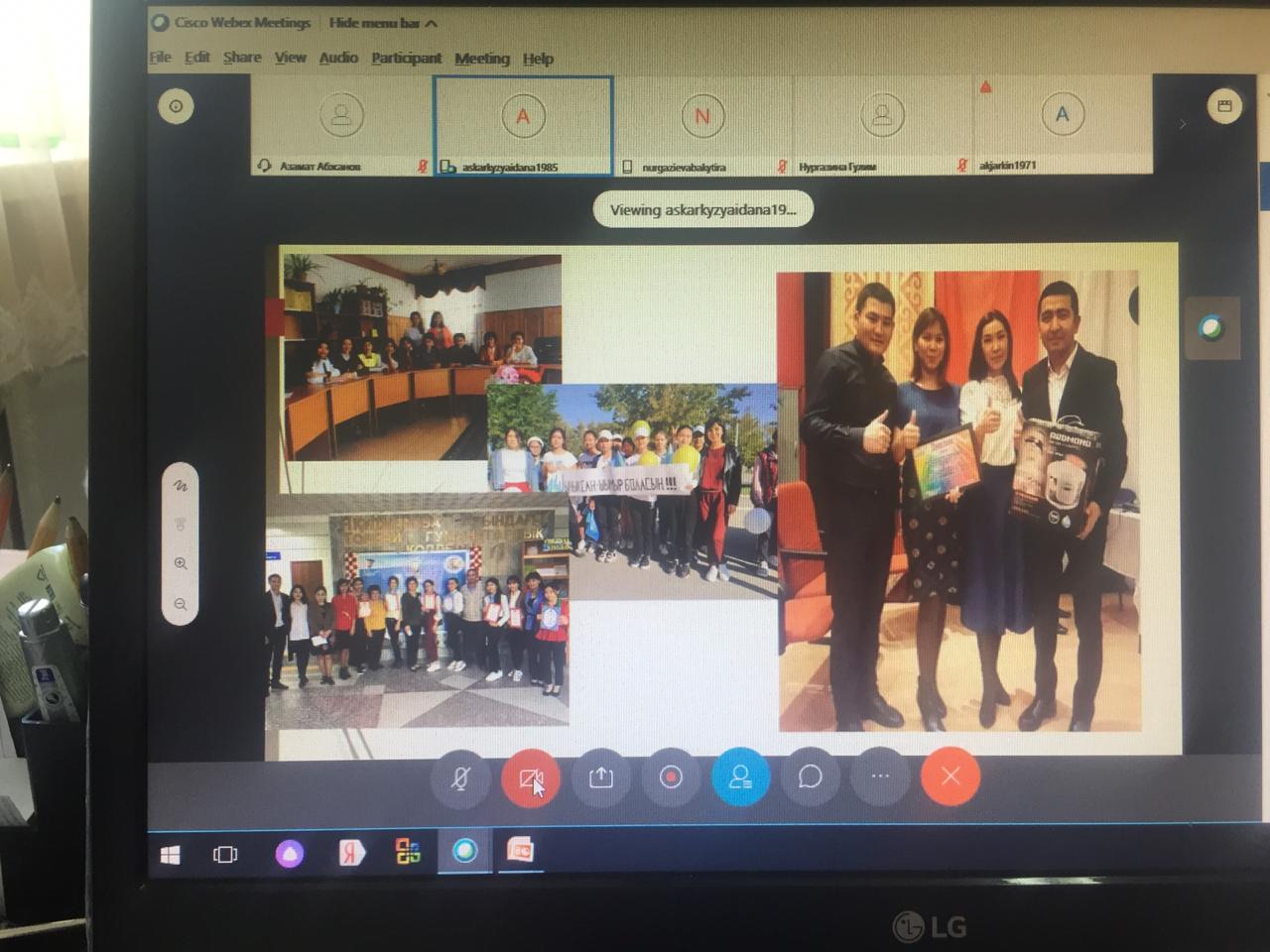Toggle the microphone mute button

pos(459,777)
